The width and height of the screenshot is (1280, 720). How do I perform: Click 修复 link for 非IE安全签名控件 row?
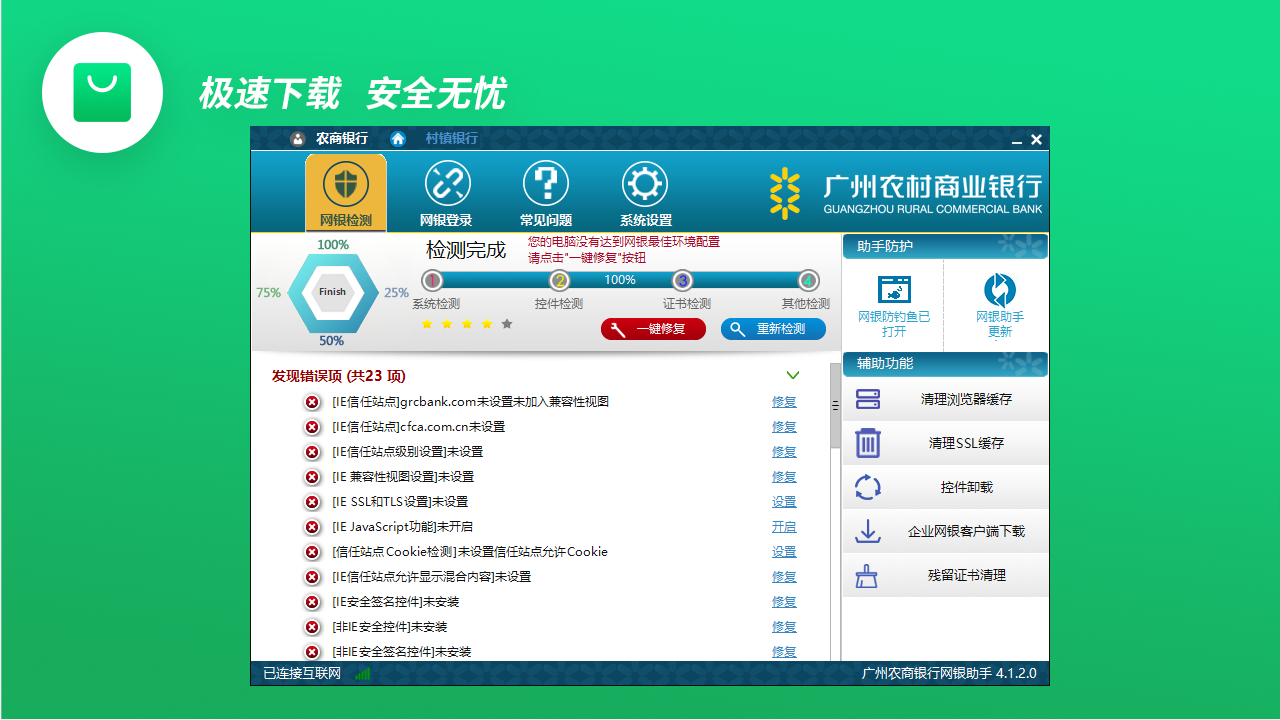click(784, 652)
